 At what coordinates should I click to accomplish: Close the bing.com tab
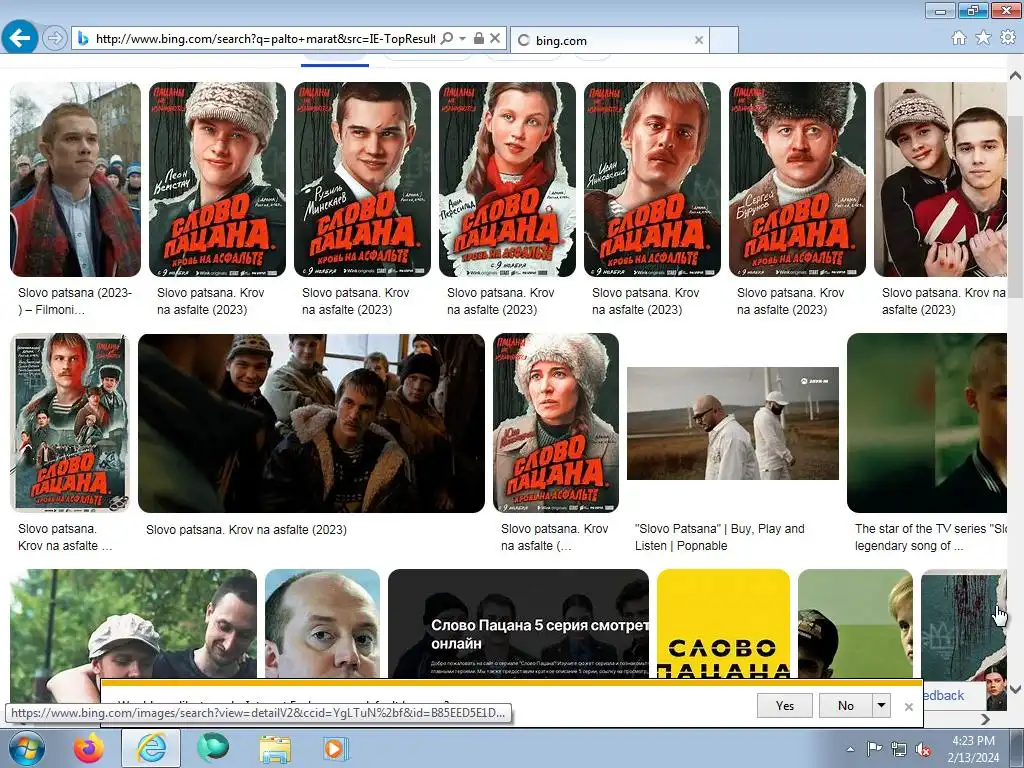(699, 40)
